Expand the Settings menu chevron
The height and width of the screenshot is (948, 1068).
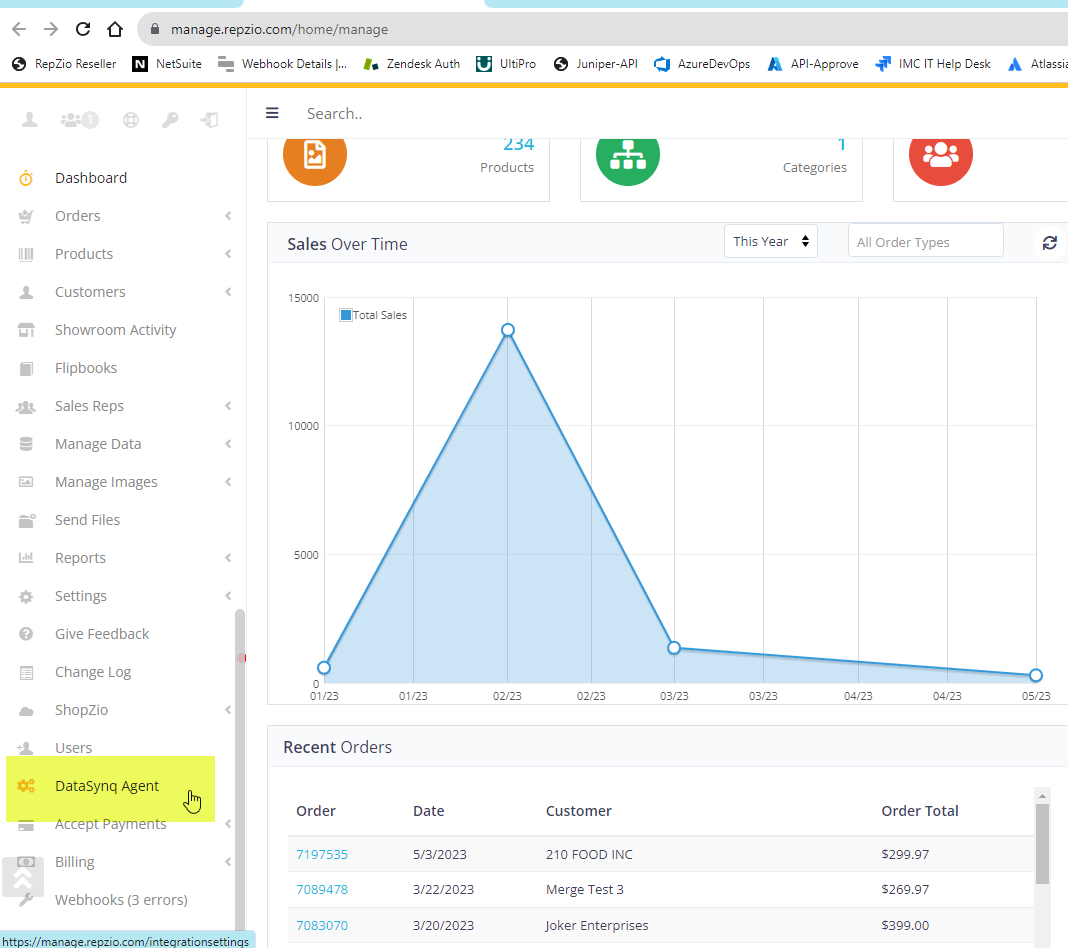click(x=228, y=596)
